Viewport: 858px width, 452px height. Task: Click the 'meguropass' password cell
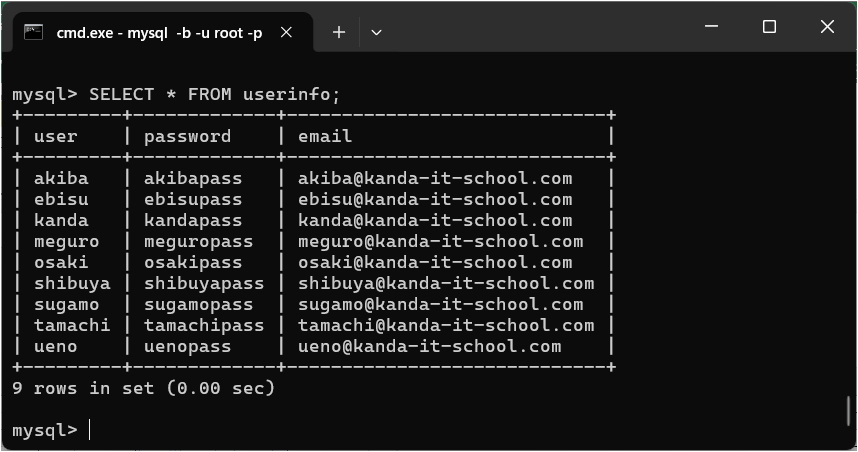click(x=198, y=242)
